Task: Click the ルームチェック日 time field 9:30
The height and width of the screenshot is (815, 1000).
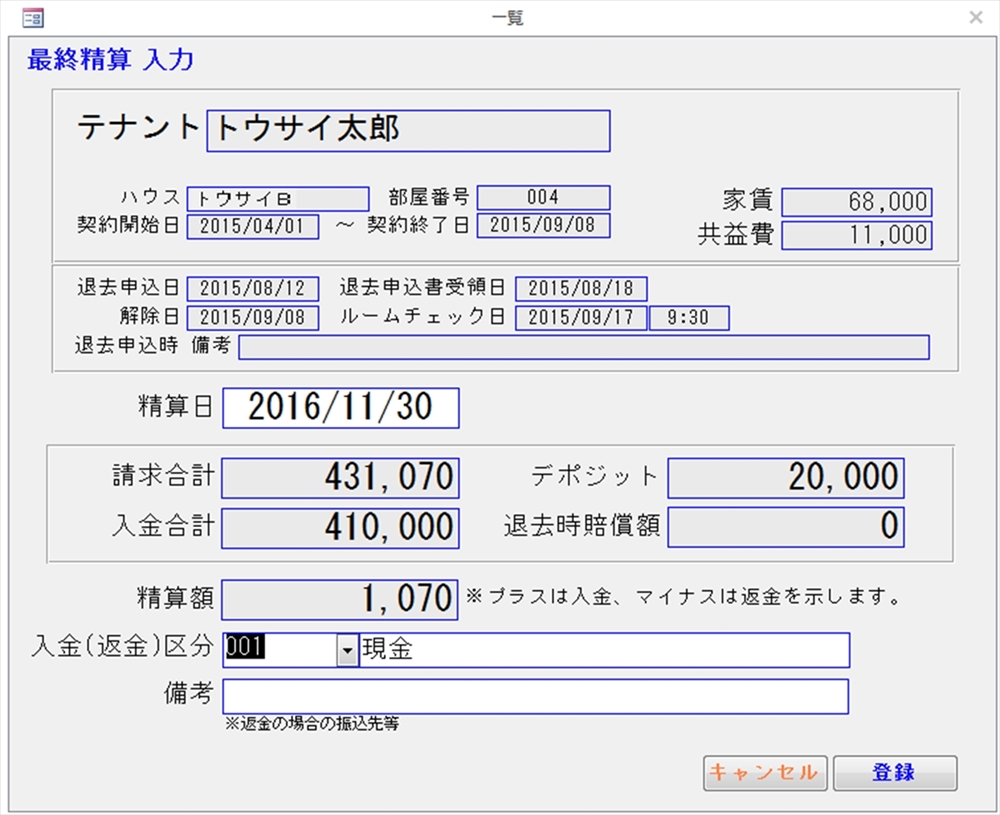Action: pos(689,318)
